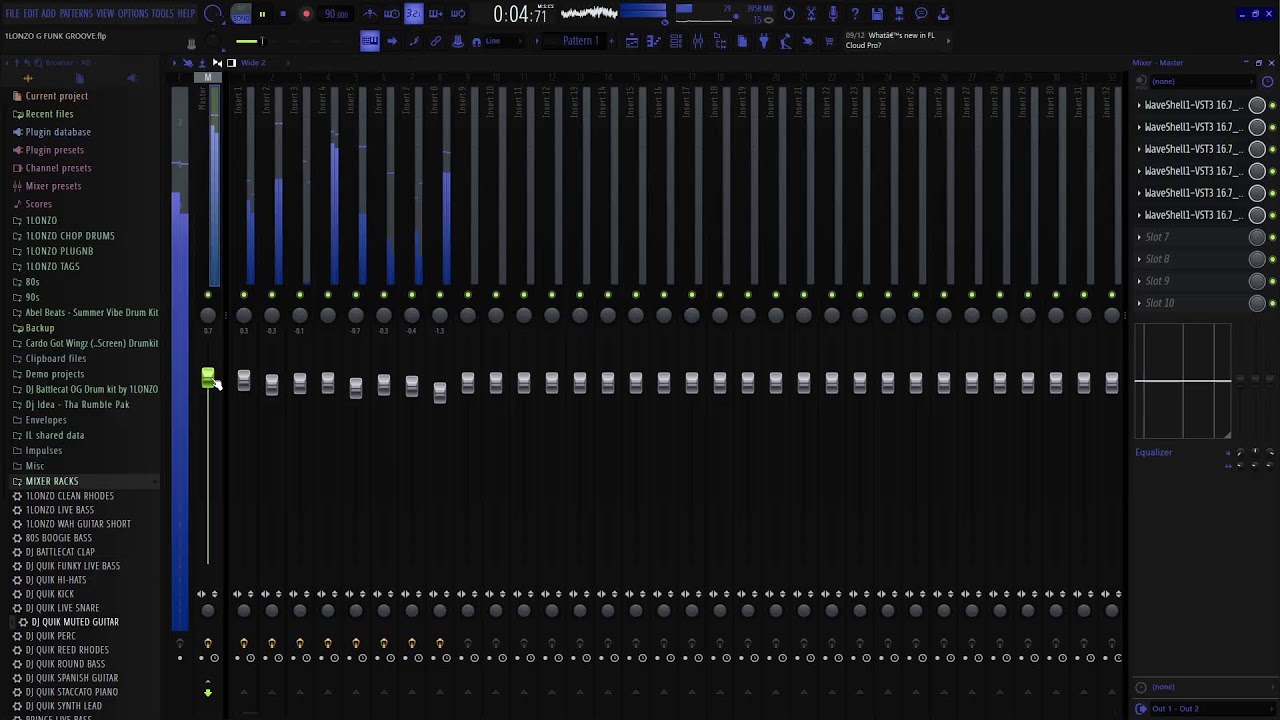
Task: Stop playback with the stop button
Action: 283,14
